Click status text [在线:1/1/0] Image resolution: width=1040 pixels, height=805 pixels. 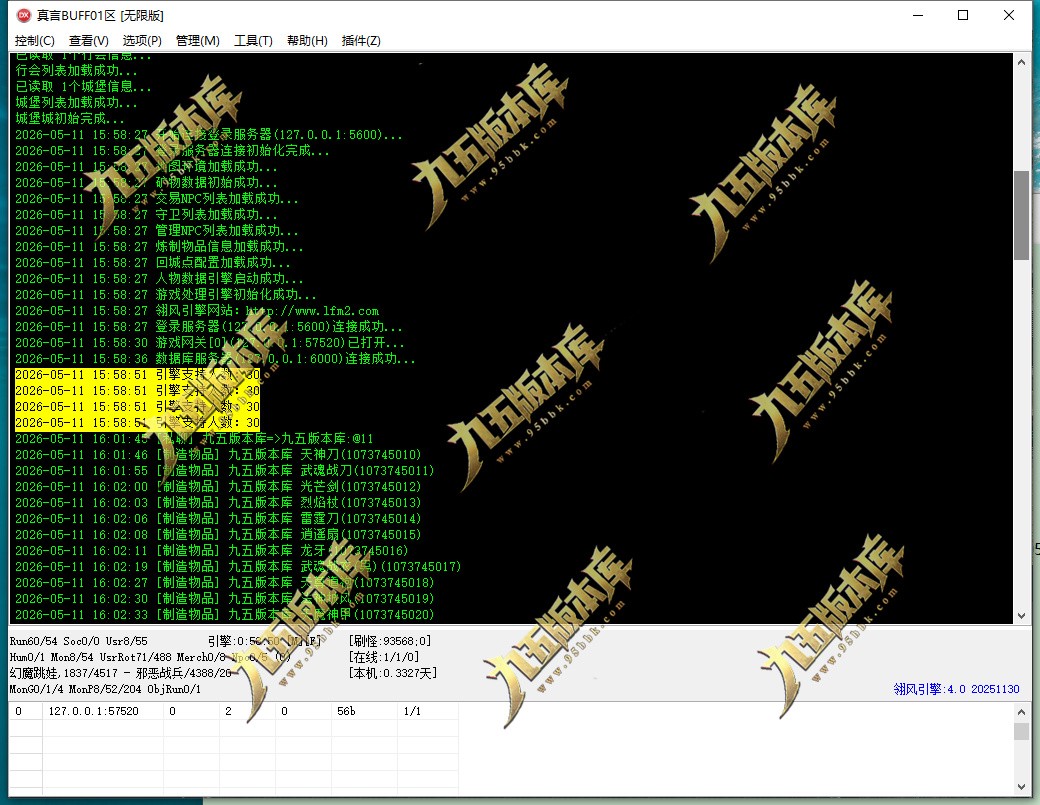tap(384, 657)
